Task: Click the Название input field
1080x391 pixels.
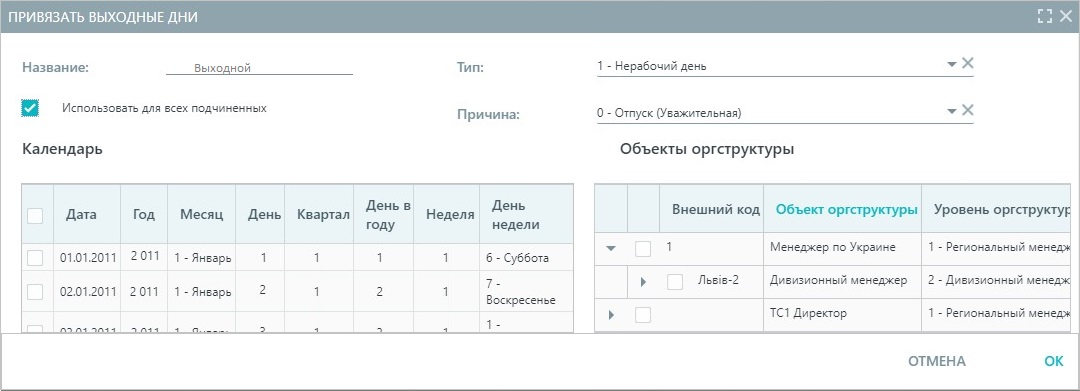Action: tap(259, 67)
